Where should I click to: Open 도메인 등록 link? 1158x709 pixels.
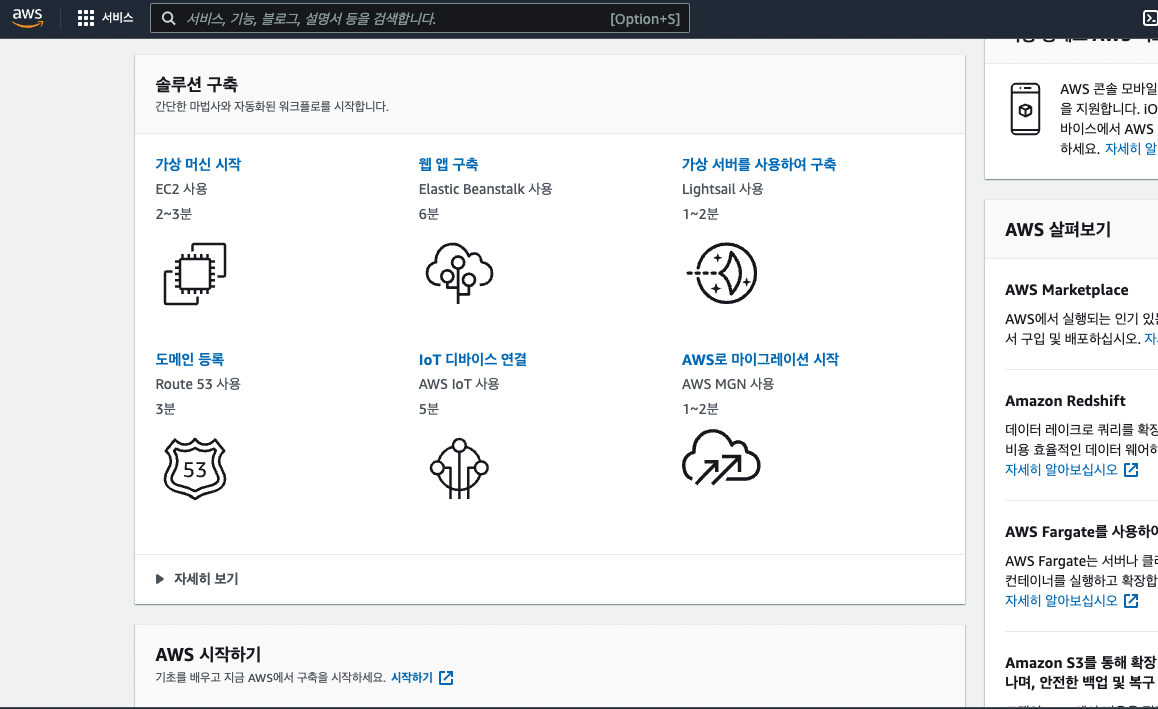click(190, 359)
